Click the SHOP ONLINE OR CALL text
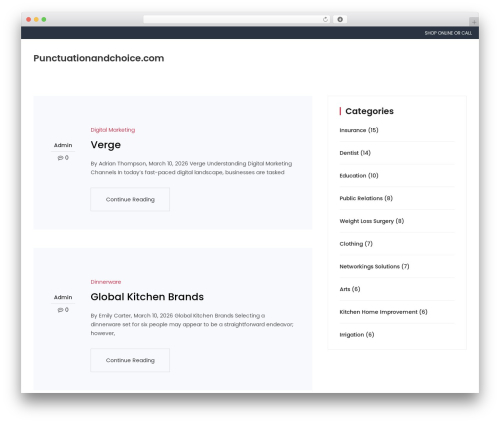The width and height of the screenshot is (500, 423). [x=448, y=33]
